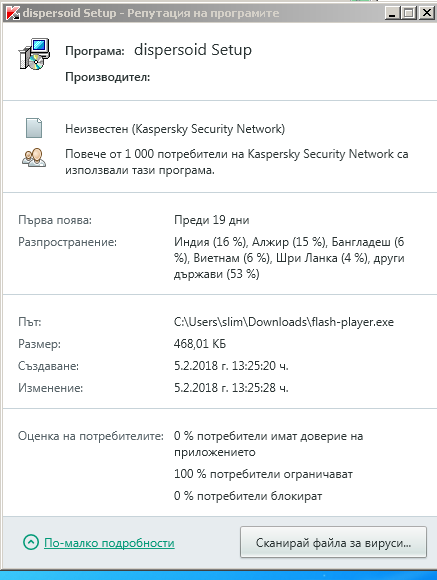Click the dispersoid Setup installer icon
The height and width of the screenshot is (580, 437).
[34, 54]
